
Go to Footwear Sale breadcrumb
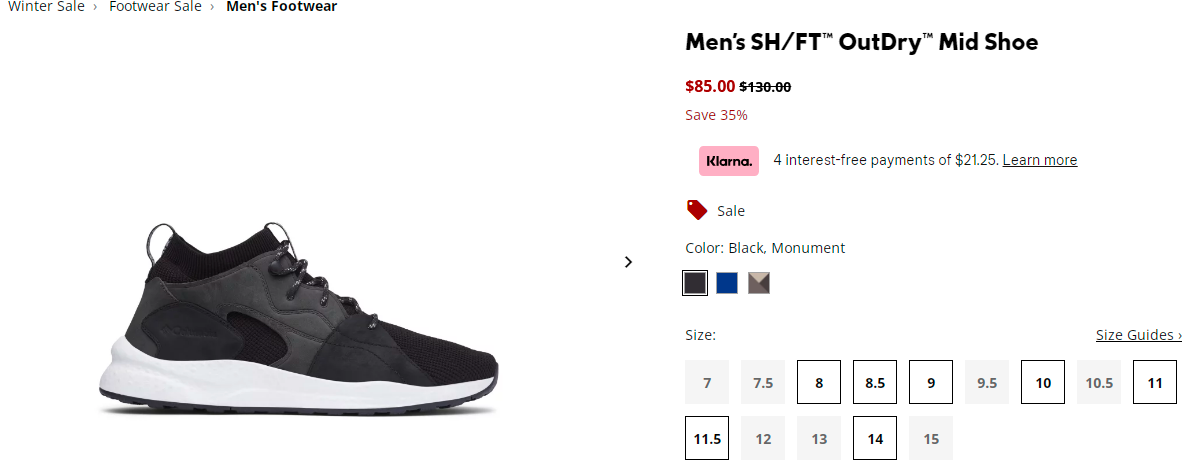click(156, 7)
